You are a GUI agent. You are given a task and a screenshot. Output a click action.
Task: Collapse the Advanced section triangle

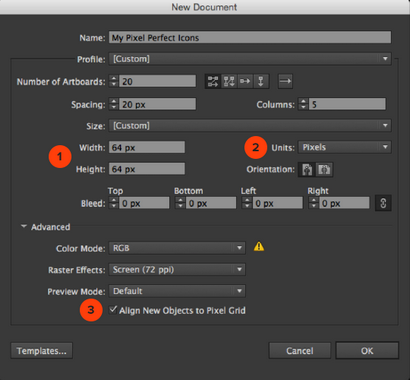[x=24, y=226]
